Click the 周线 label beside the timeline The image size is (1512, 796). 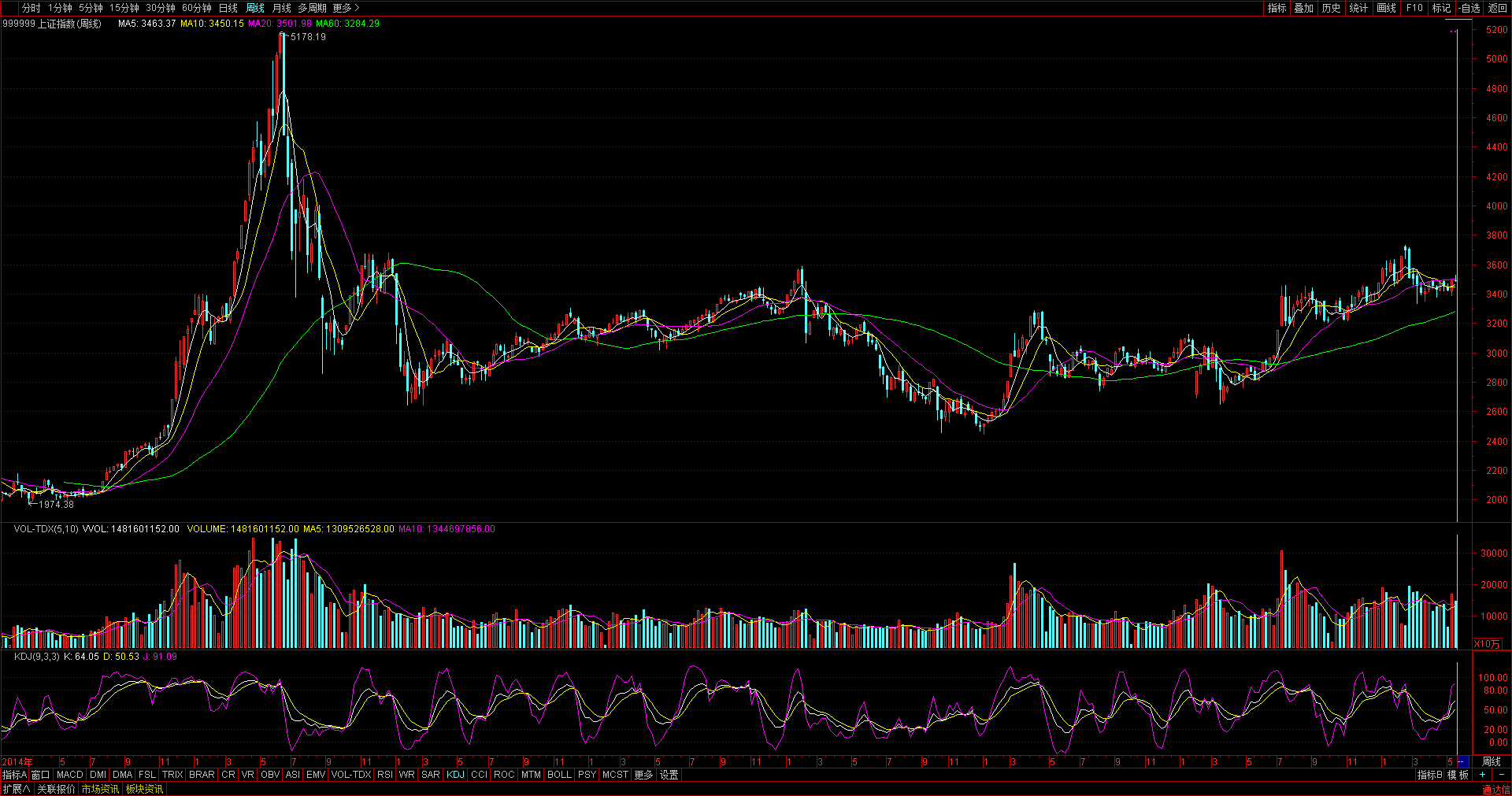pyautogui.click(x=1492, y=761)
